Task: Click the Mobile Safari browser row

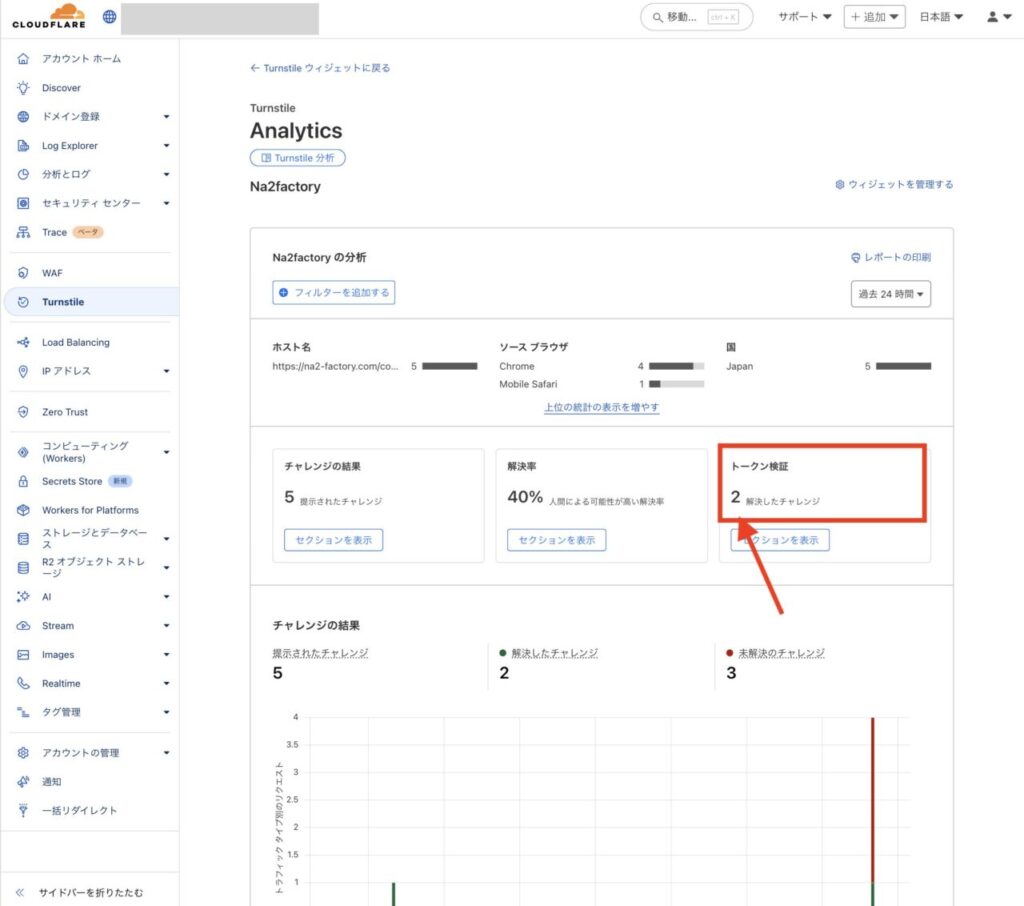Action: tap(601, 384)
